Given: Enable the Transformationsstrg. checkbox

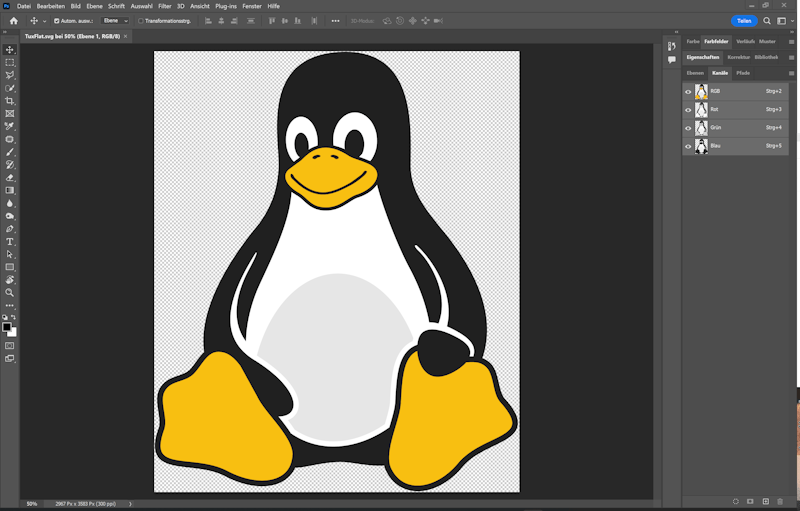Looking at the screenshot, I should 141,21.
